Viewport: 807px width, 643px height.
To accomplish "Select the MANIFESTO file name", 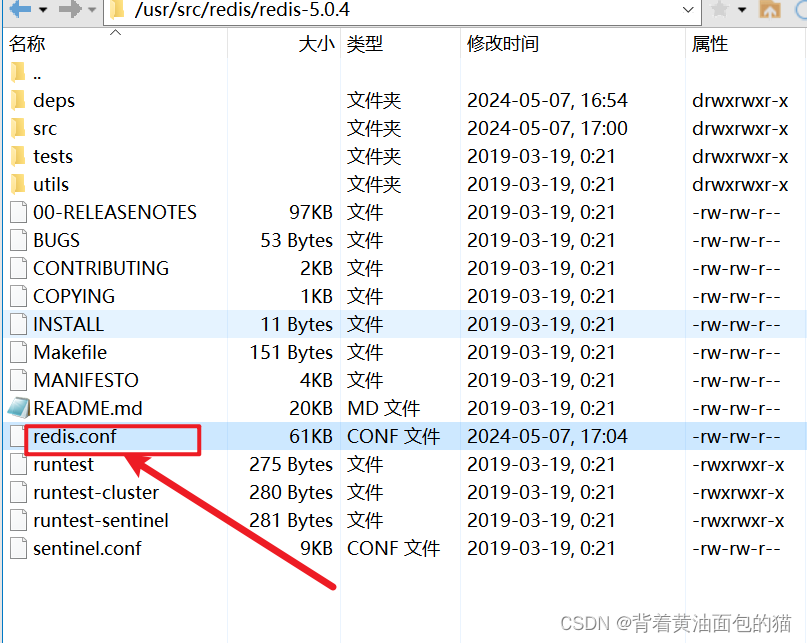I will pos(86,380).
